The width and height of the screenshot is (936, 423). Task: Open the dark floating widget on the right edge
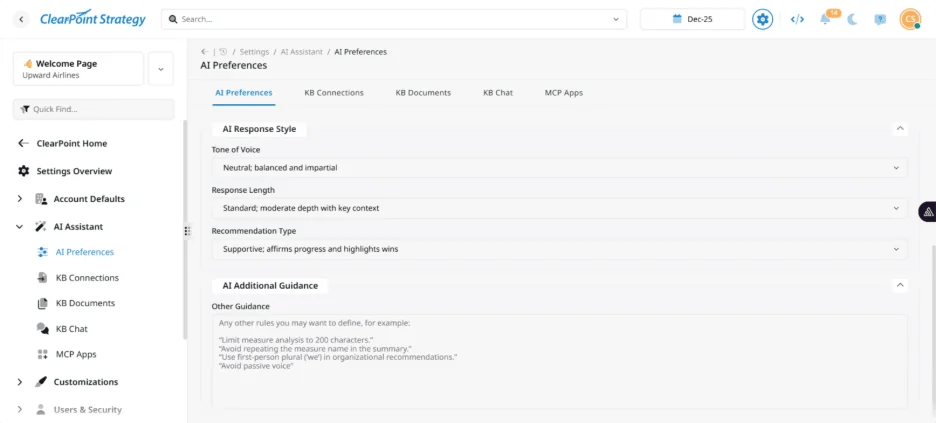point(928,212)
